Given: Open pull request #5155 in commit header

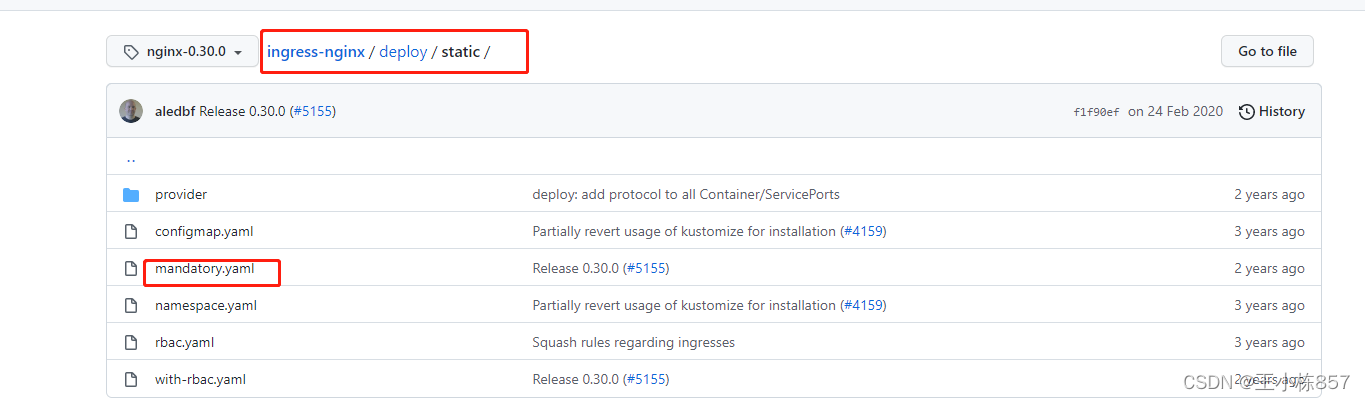Looking at the screenshot, I should [x=312, y=111].
